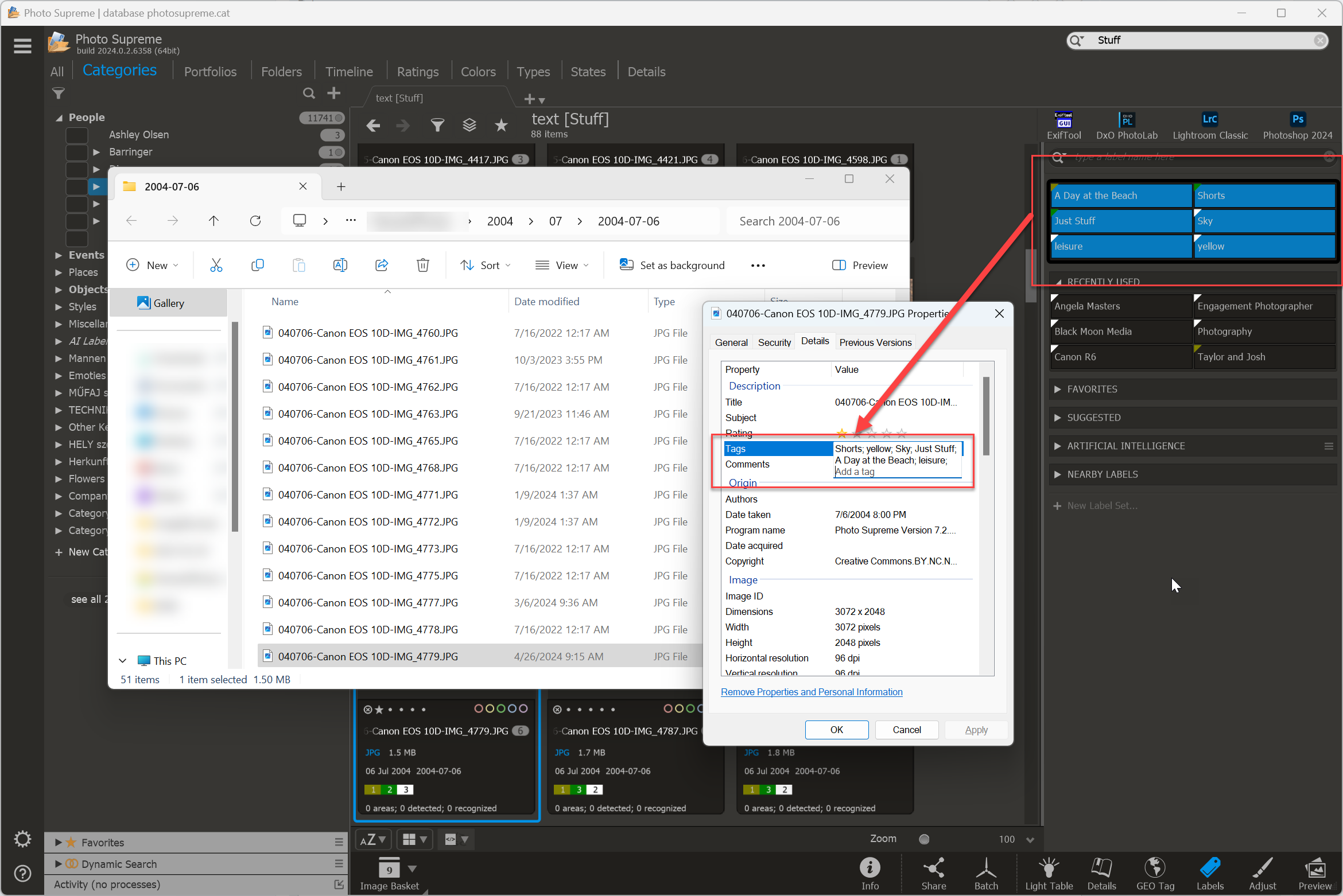The image size is (1343, 896).
Task: Click Cancel in Properties dialog
Action: [907, 730]
